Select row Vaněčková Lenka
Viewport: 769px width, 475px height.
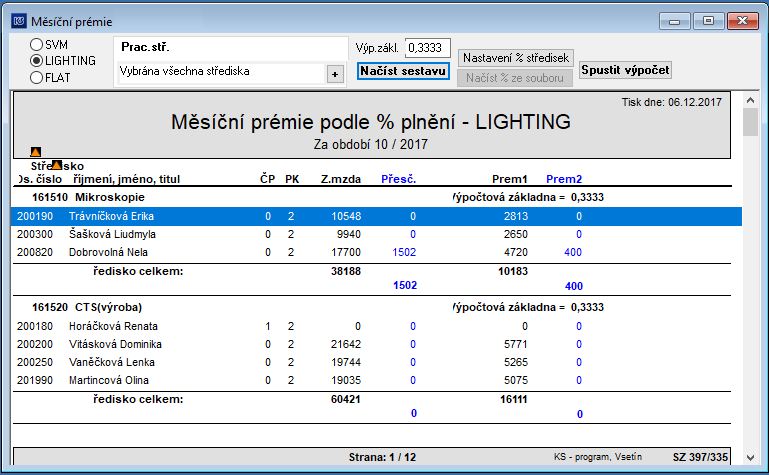[x=376, y=362]
